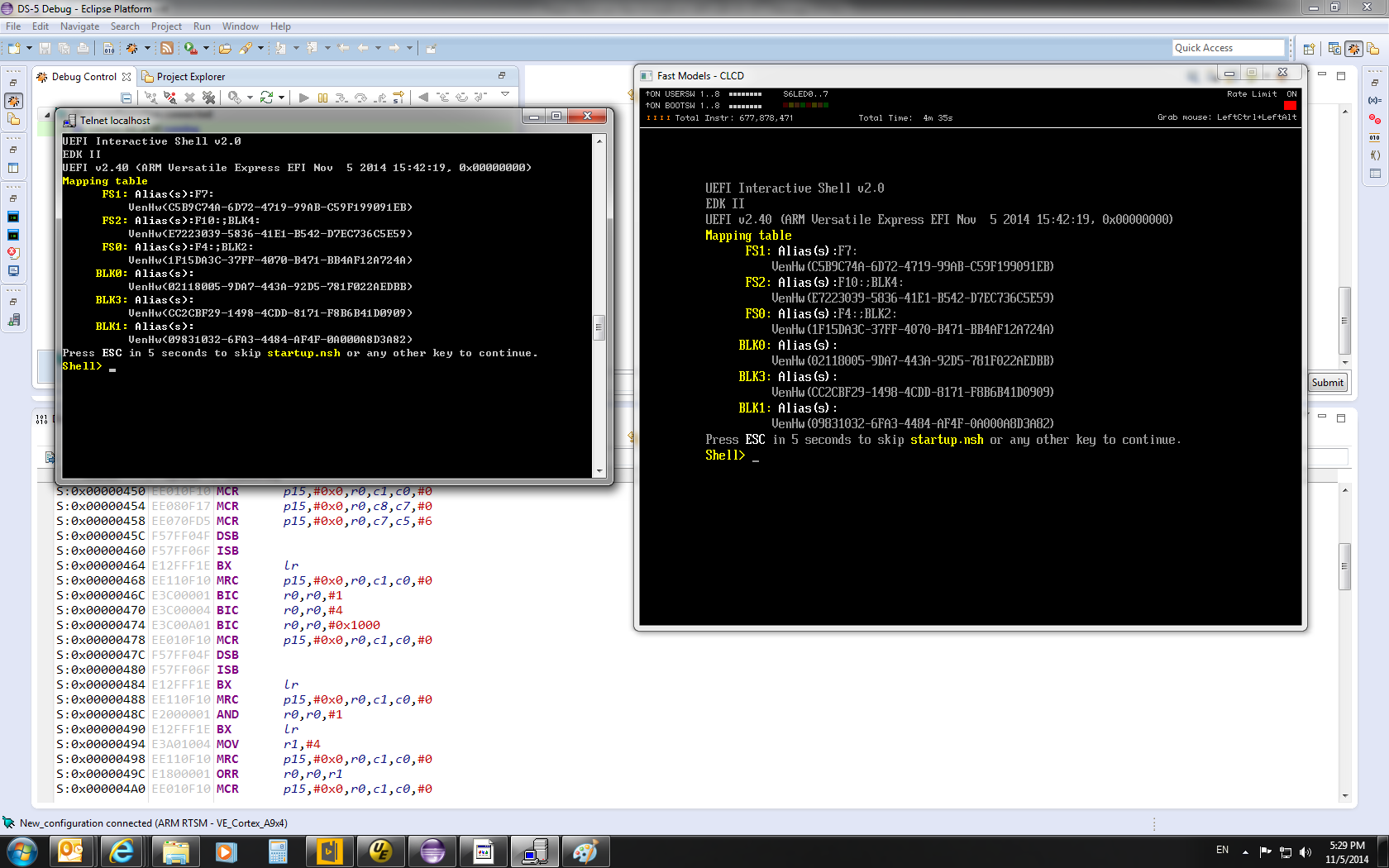Expand the External Tools dropdown arrow
The image size is (1389, 868).
206,49
